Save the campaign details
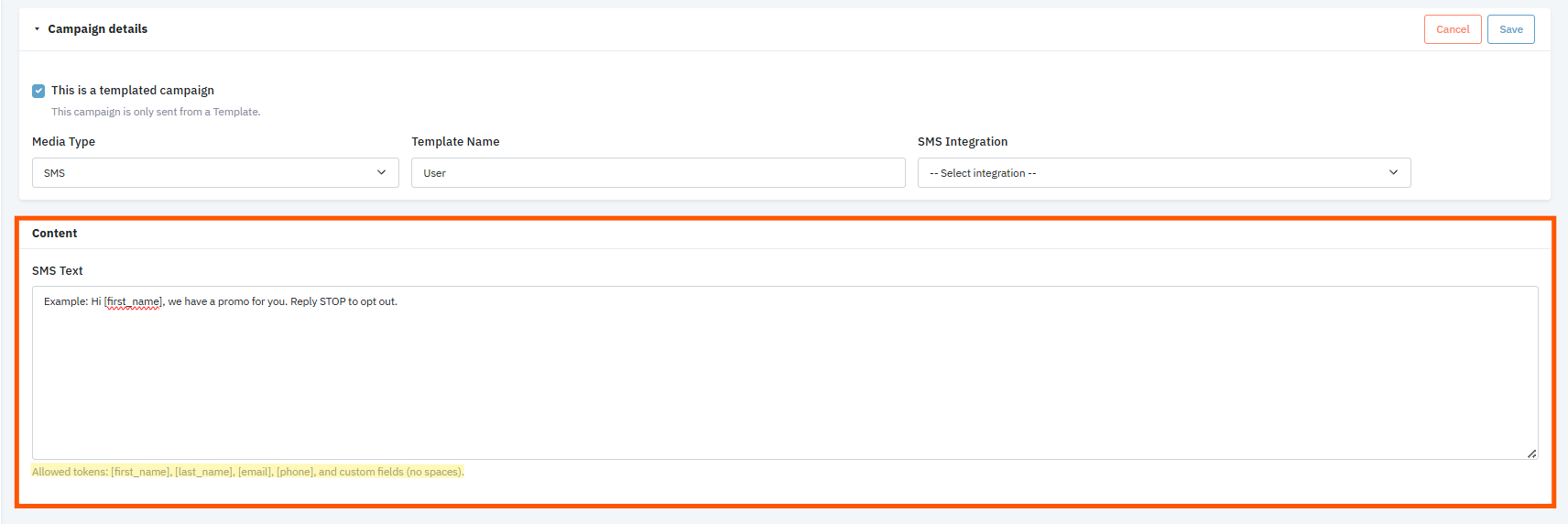Image resolution: width=1568 pixels, height=524 pixels. 1510,29
